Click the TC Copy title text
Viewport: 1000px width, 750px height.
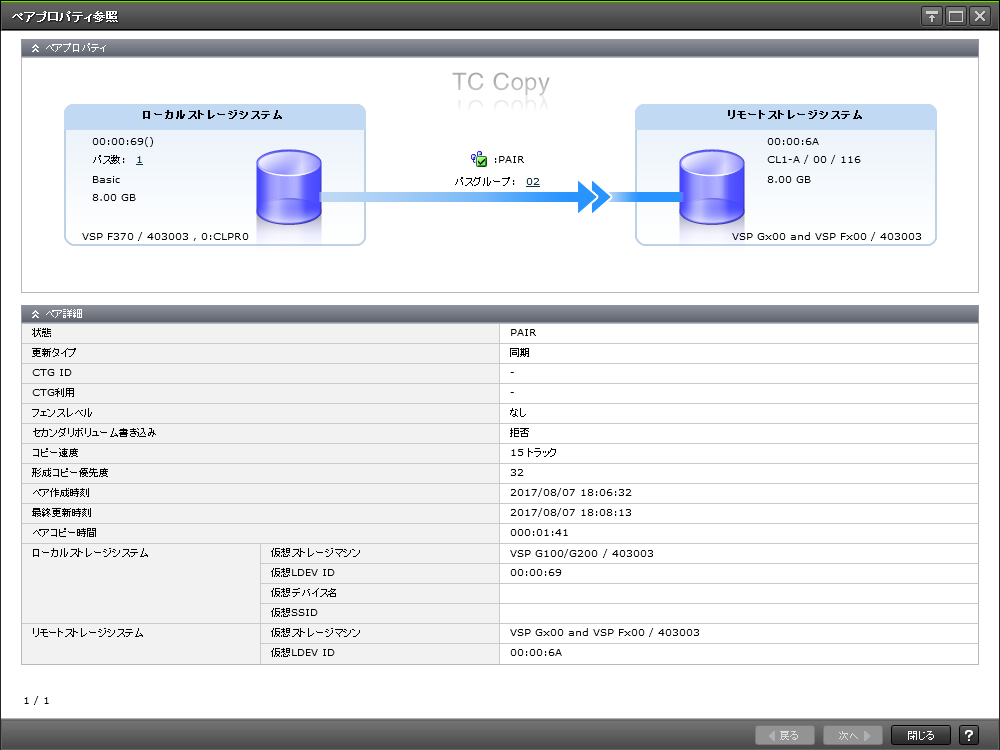click(x=501, y=82)
